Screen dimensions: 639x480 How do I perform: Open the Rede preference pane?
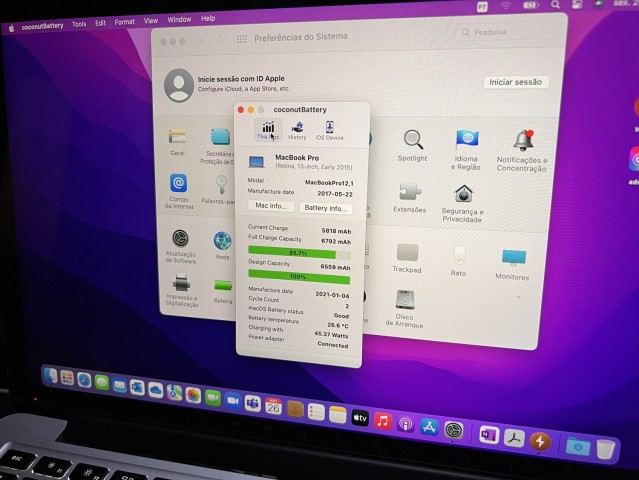[x=223, y=245]
